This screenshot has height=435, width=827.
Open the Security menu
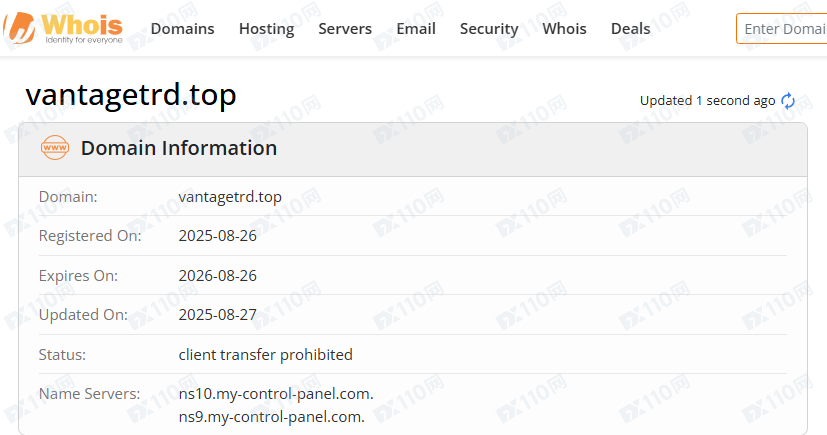pyautogui.click(x=489, y=29)
